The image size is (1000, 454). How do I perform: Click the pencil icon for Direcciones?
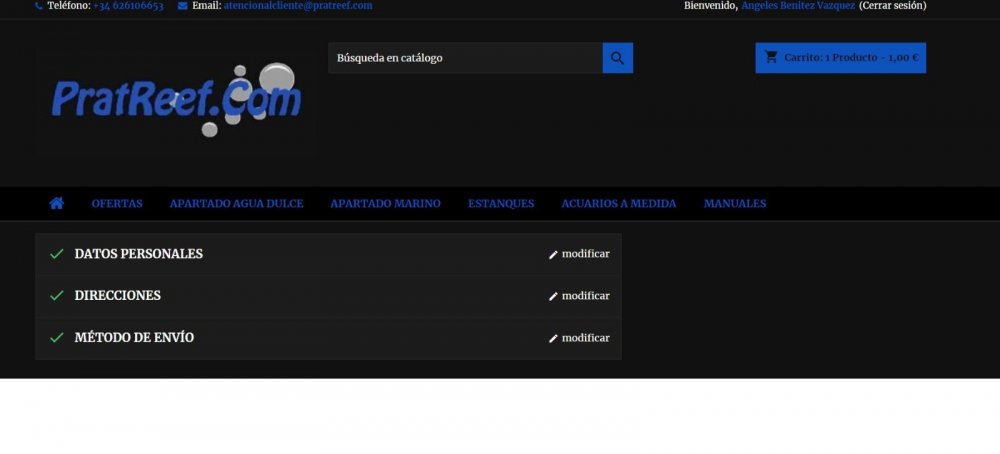[553, 297]
